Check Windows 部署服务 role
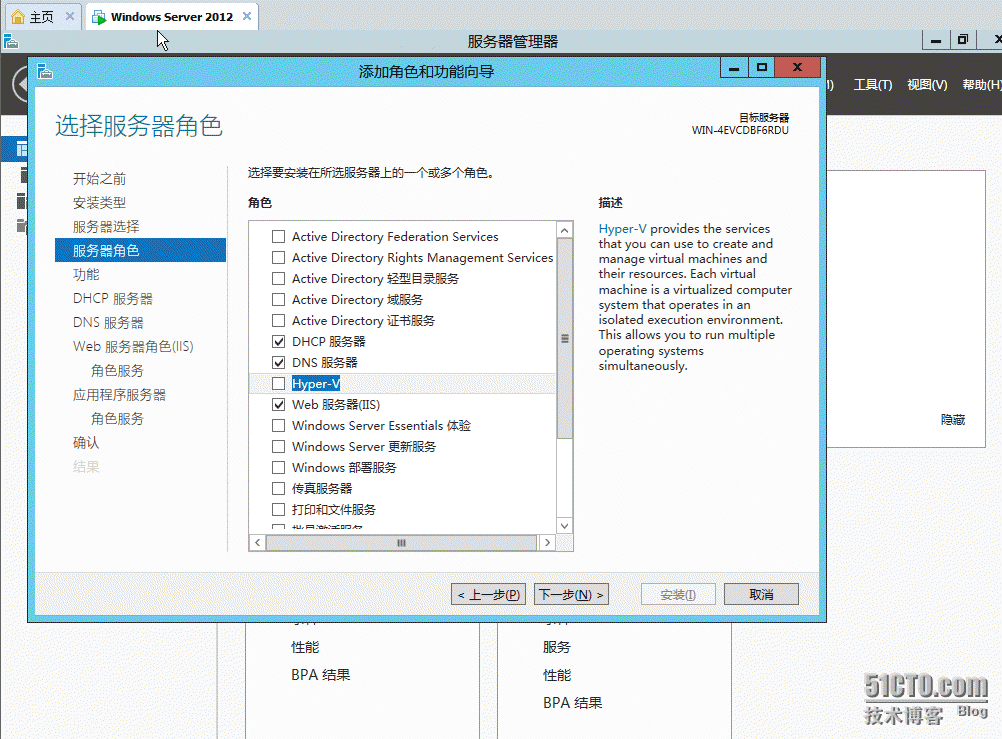The width and height of the screenshot is (1002, 739). point(278,467)
